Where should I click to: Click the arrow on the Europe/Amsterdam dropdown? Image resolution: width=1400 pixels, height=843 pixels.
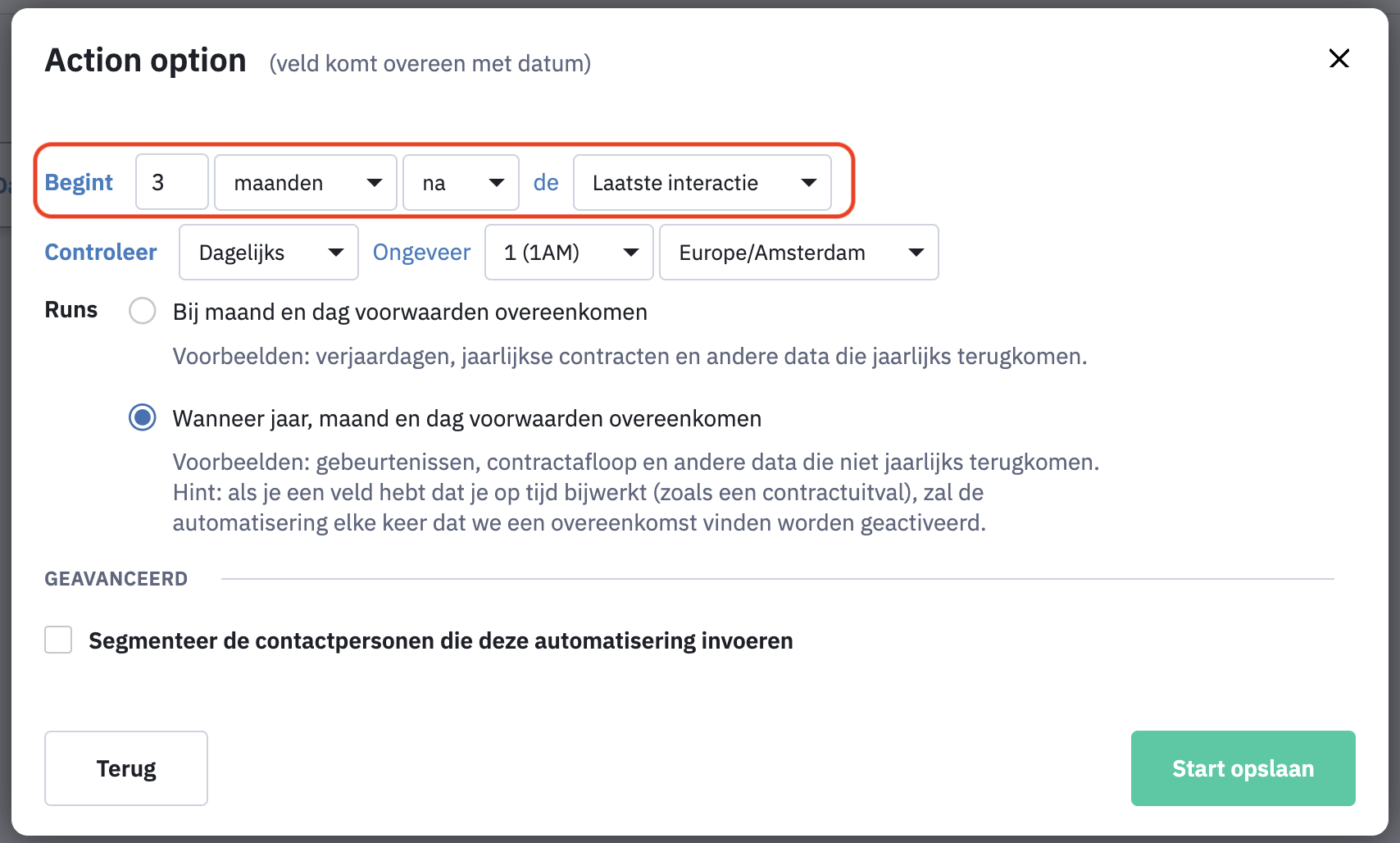pos(916,252)
